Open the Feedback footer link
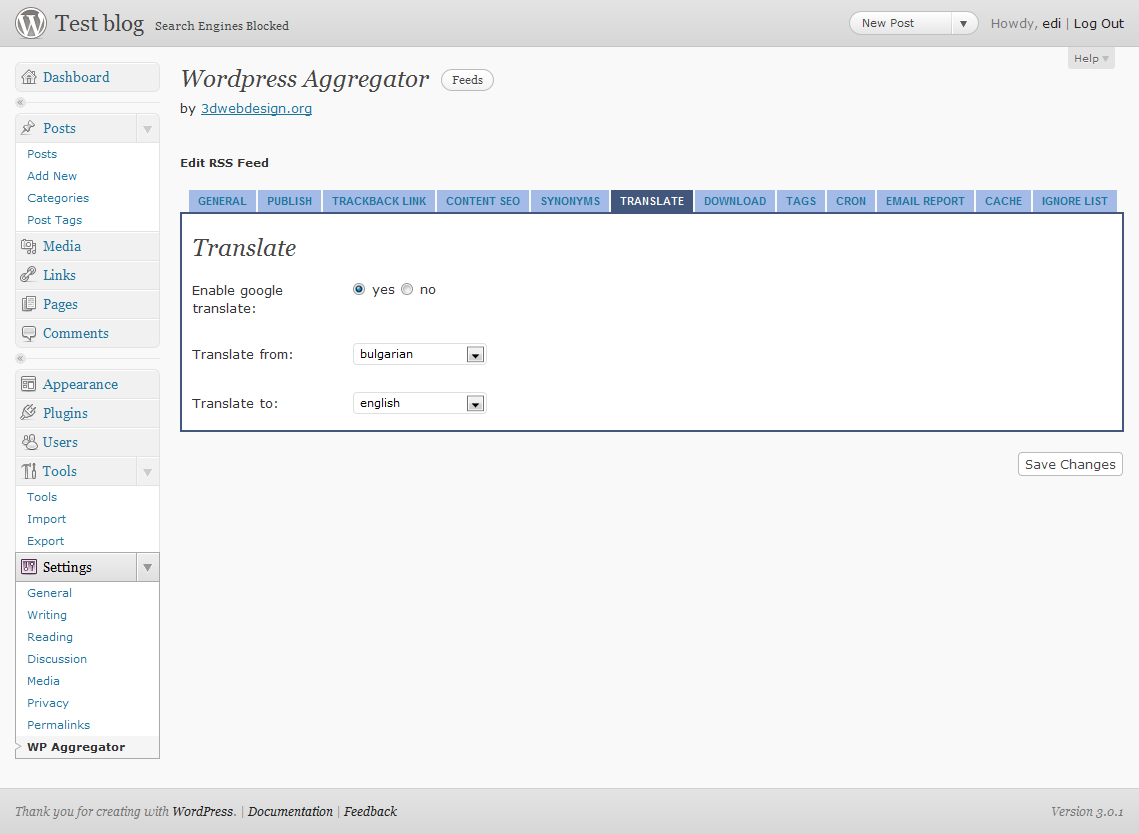 click(370, 811)
